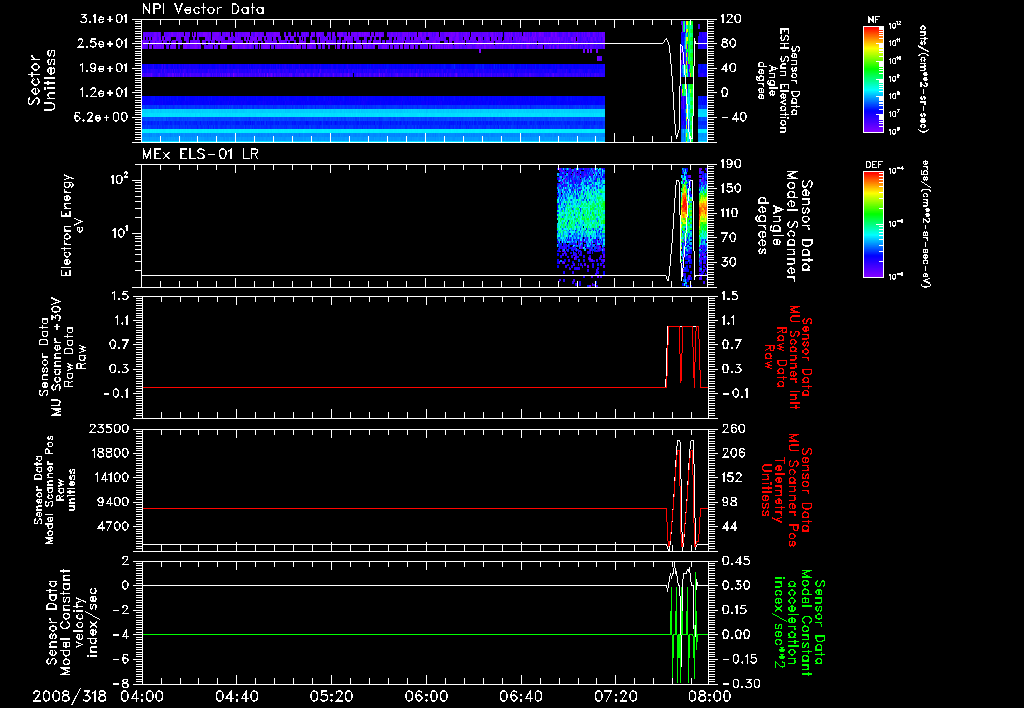
Task: Click the red "MU Scanner Pos Telemetry" label
Action: point(788,490)
